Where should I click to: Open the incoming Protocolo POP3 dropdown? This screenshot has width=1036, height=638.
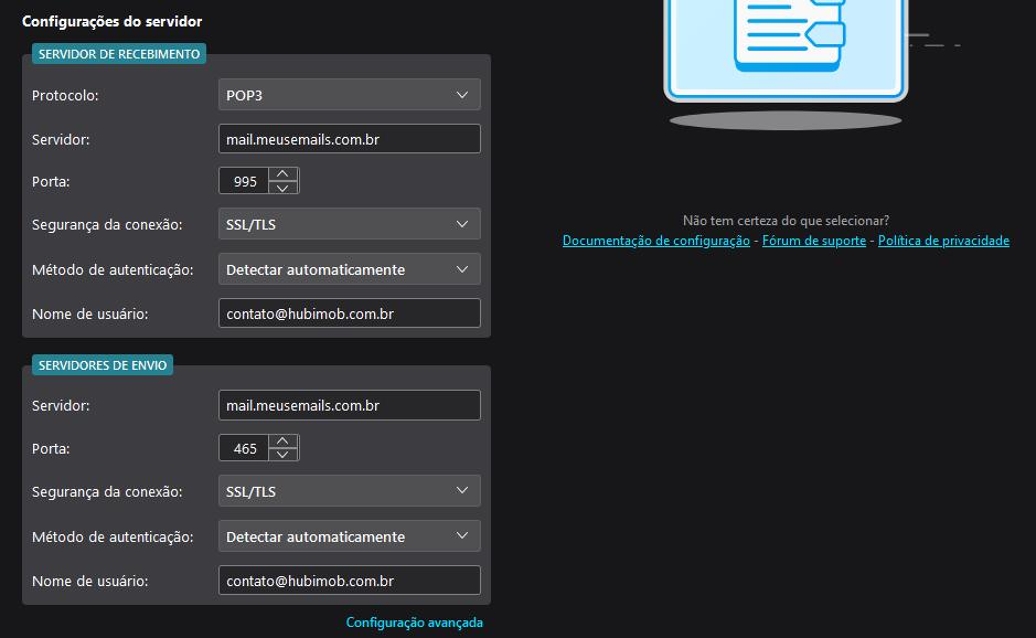coord(349,95)
